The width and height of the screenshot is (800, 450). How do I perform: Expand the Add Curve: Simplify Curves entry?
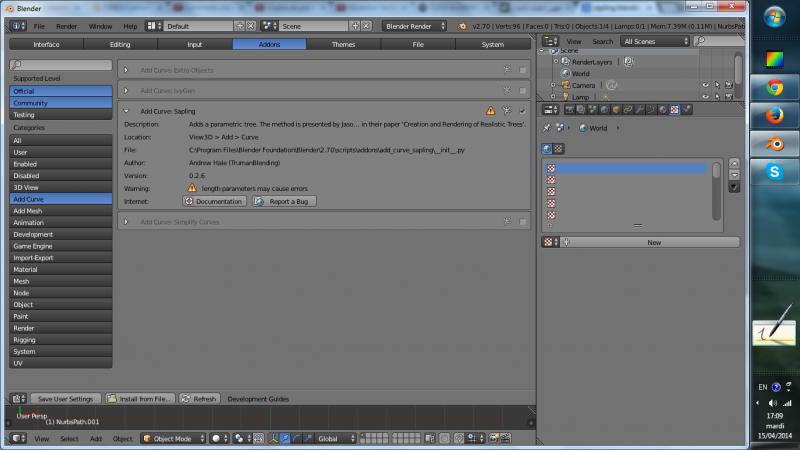coord(126,222)
